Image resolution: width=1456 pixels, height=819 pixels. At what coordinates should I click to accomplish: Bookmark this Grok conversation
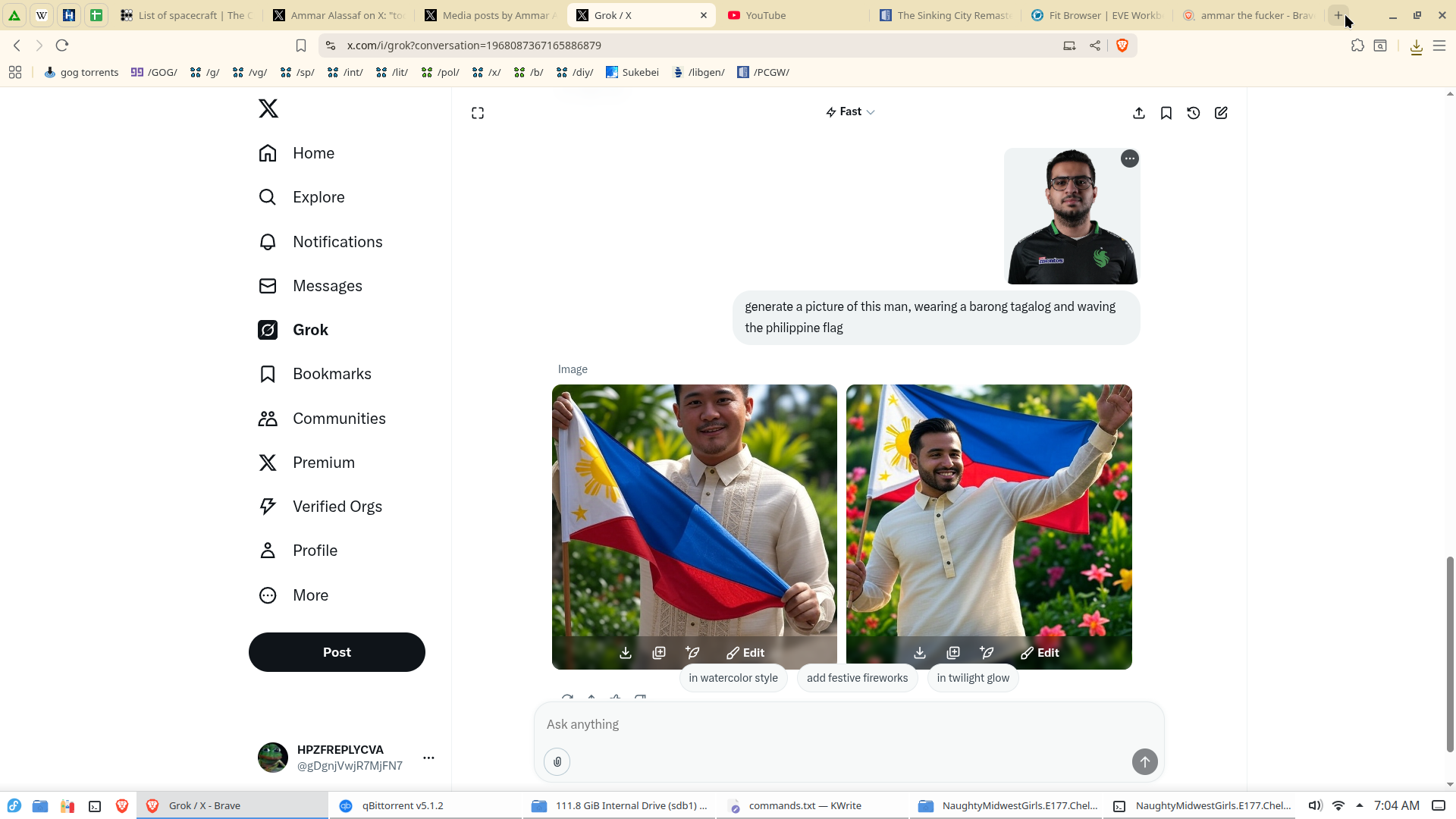1166,113
